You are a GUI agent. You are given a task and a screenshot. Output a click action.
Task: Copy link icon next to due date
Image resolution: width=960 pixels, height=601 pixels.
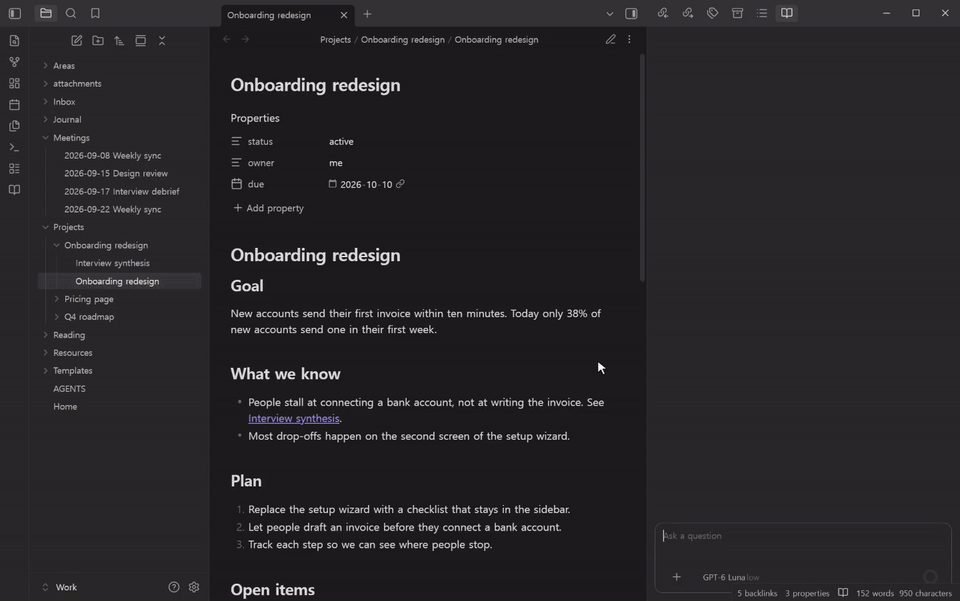point(400,184)
